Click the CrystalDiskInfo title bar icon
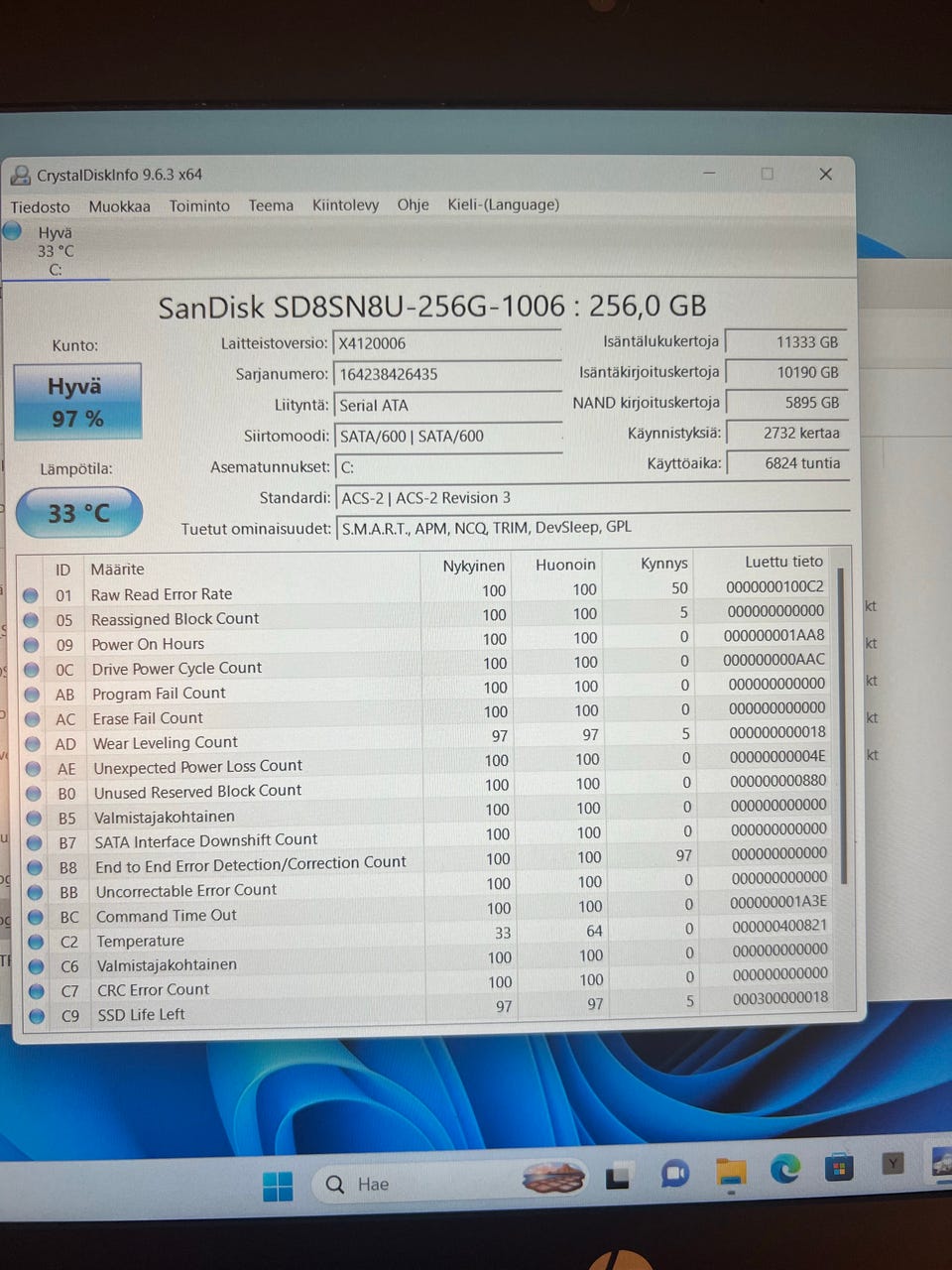This screenshot has height=1270, width=952. (20, 176)
